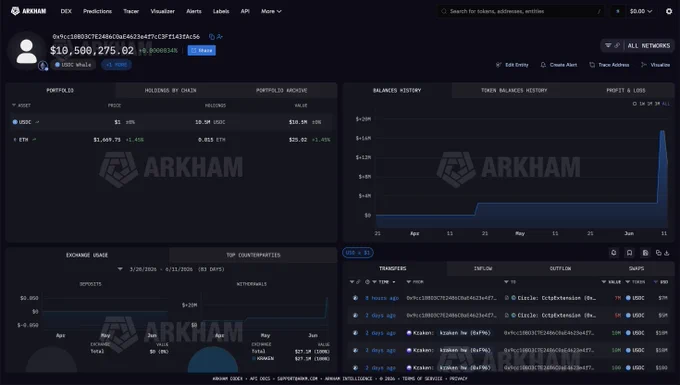Switch to Holdings by Chain tab
Screen dimensions: 680x385
click(170, 91)
